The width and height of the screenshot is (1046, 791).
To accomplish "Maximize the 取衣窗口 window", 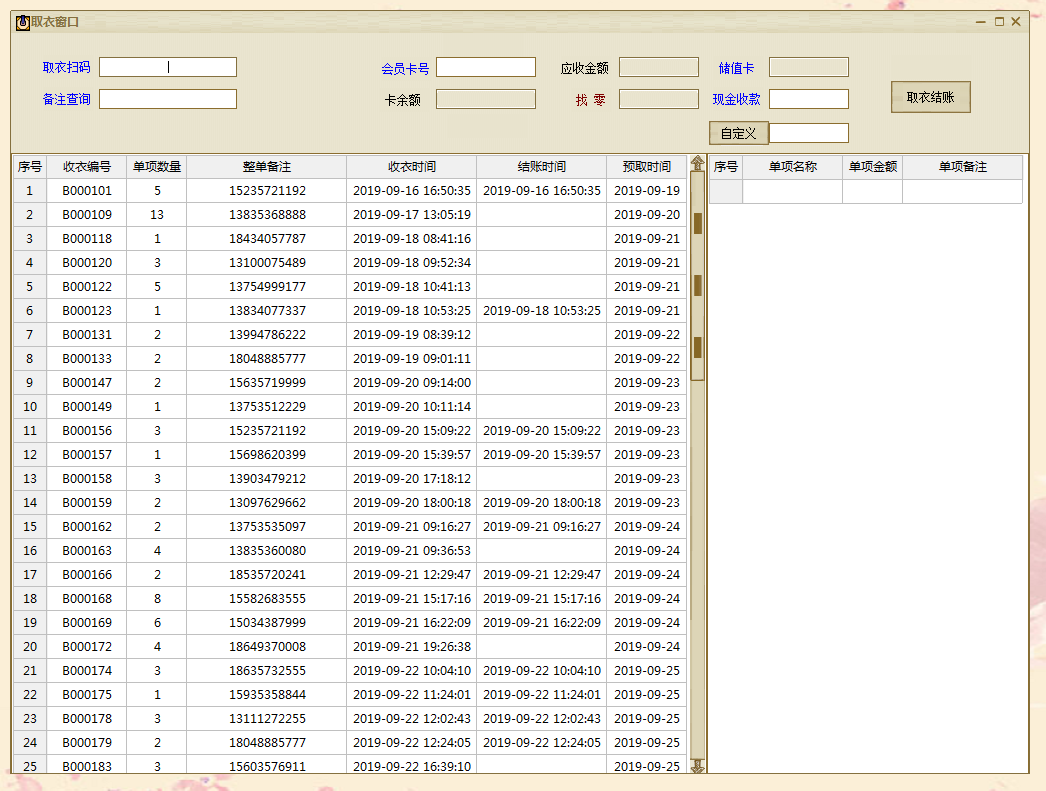I will 999,22.
